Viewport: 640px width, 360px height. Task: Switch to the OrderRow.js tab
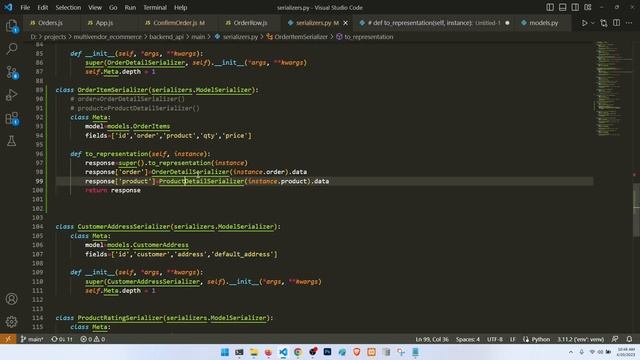250,23
